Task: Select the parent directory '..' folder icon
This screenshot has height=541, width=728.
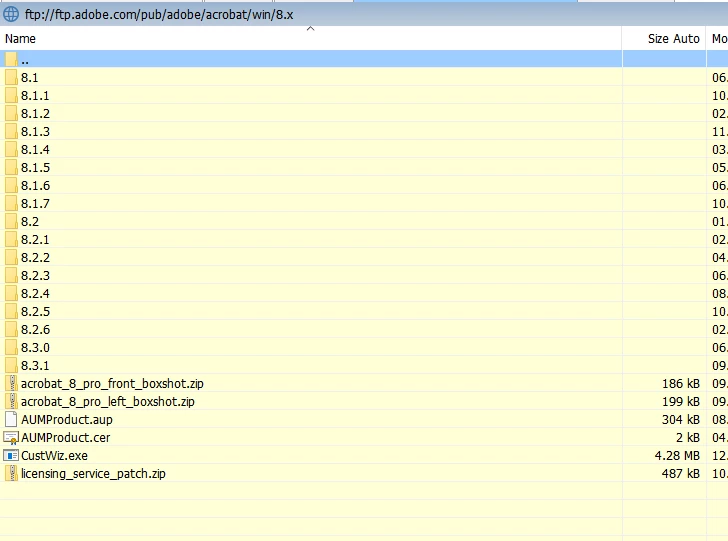Action: 11,59
